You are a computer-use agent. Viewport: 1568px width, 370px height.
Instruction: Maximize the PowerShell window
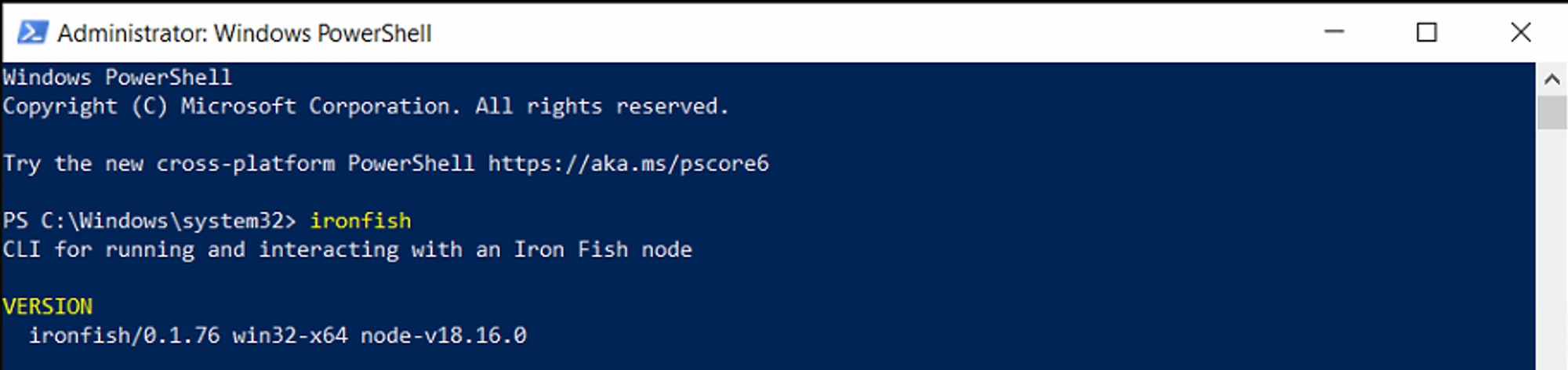tap(1427, 33)
